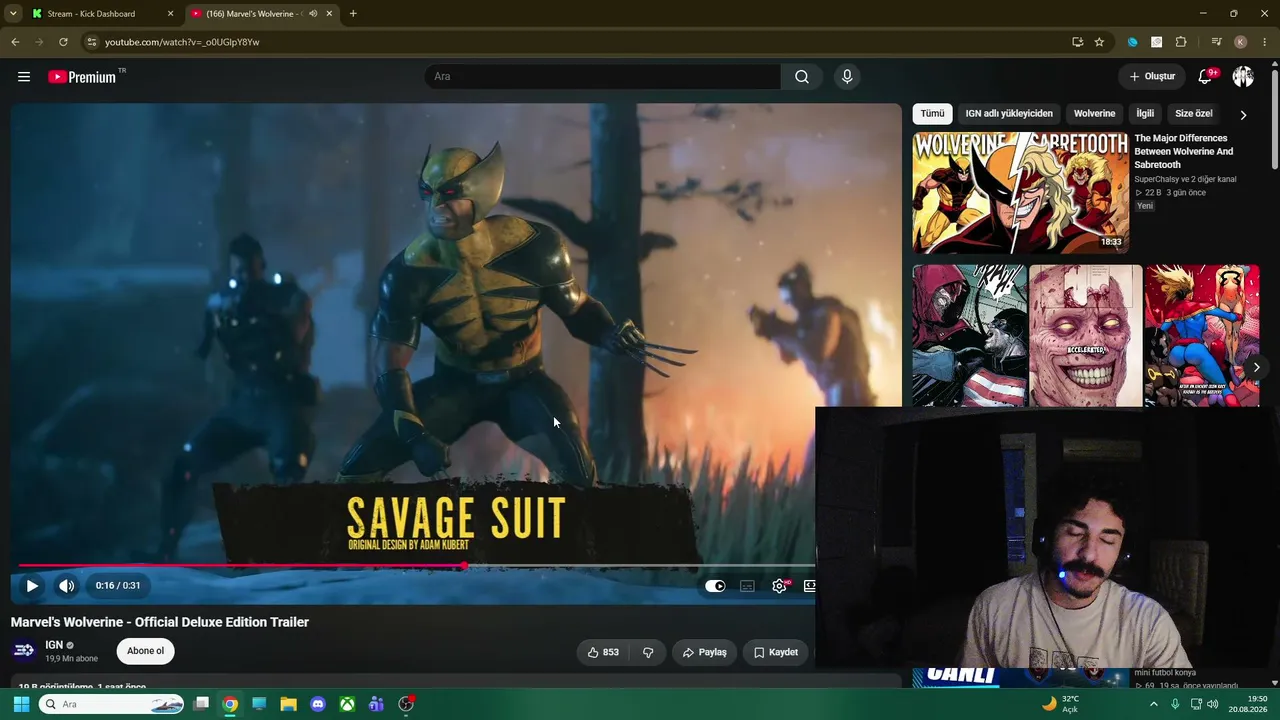Show next Shorts with the right chevron

click(1256, 367)
